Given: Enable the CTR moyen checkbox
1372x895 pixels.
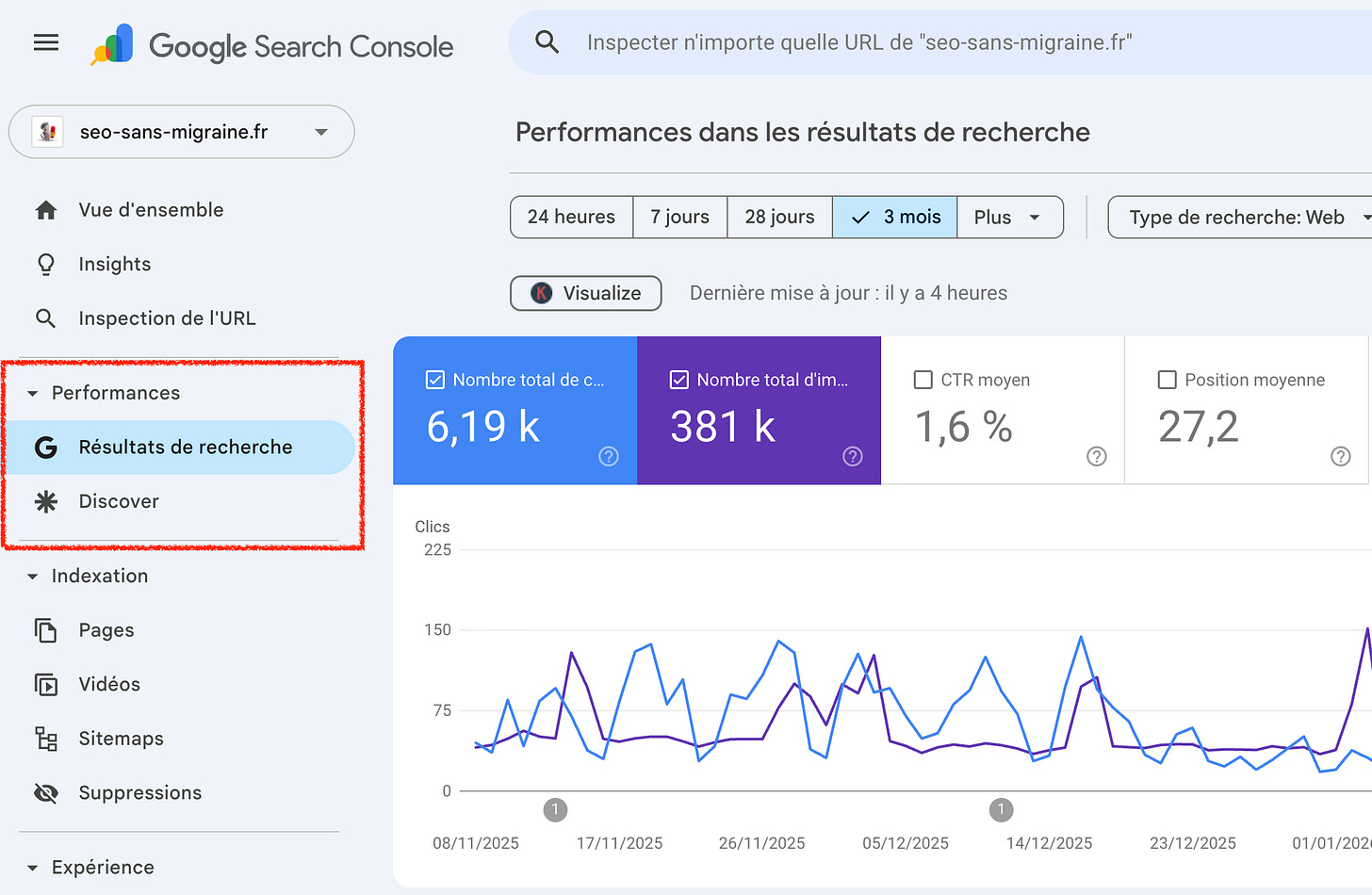Looking at the screenshot, I should (923, 380).
